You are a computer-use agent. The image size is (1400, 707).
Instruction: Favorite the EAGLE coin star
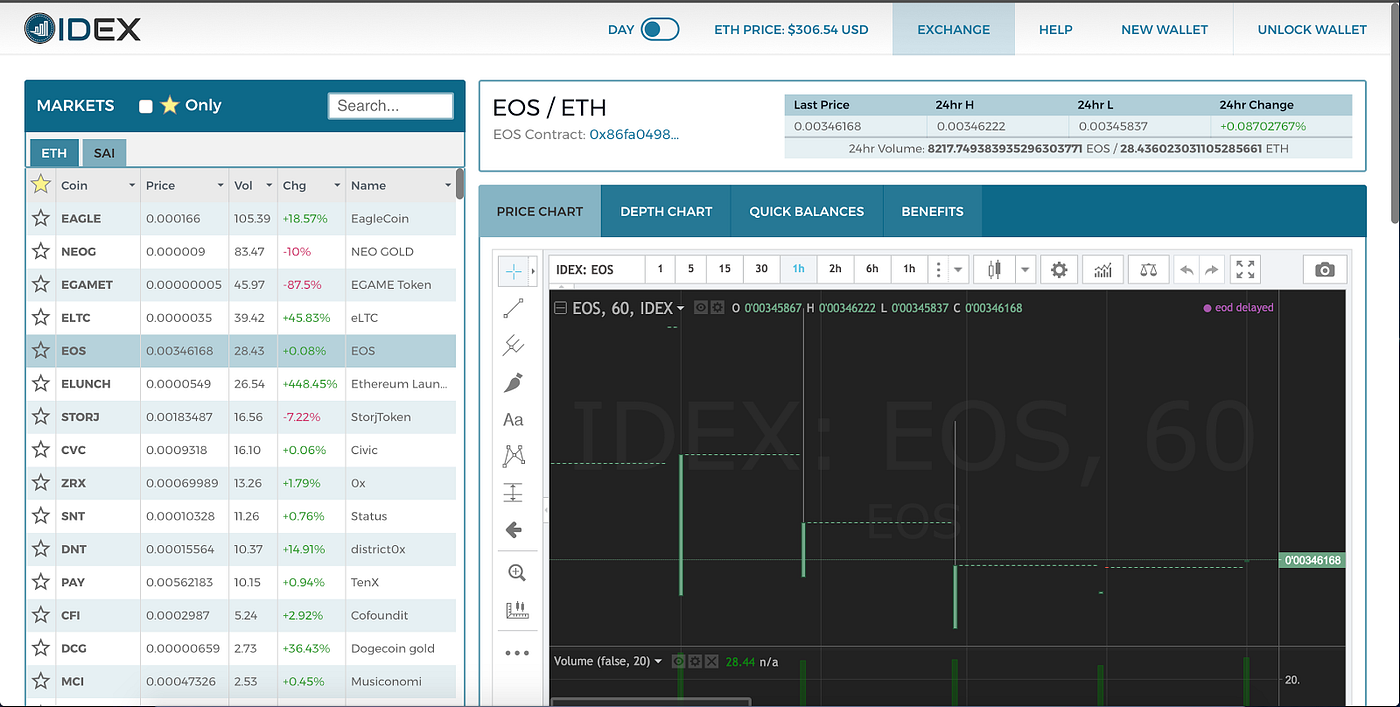coord(40,218)
